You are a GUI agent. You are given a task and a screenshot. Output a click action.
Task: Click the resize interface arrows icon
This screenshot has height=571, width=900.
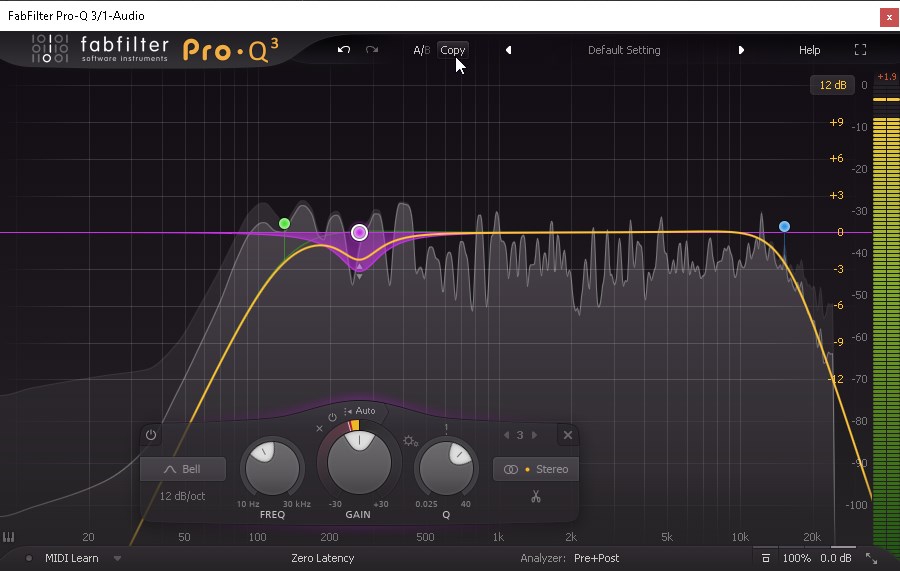coord(871,558)
